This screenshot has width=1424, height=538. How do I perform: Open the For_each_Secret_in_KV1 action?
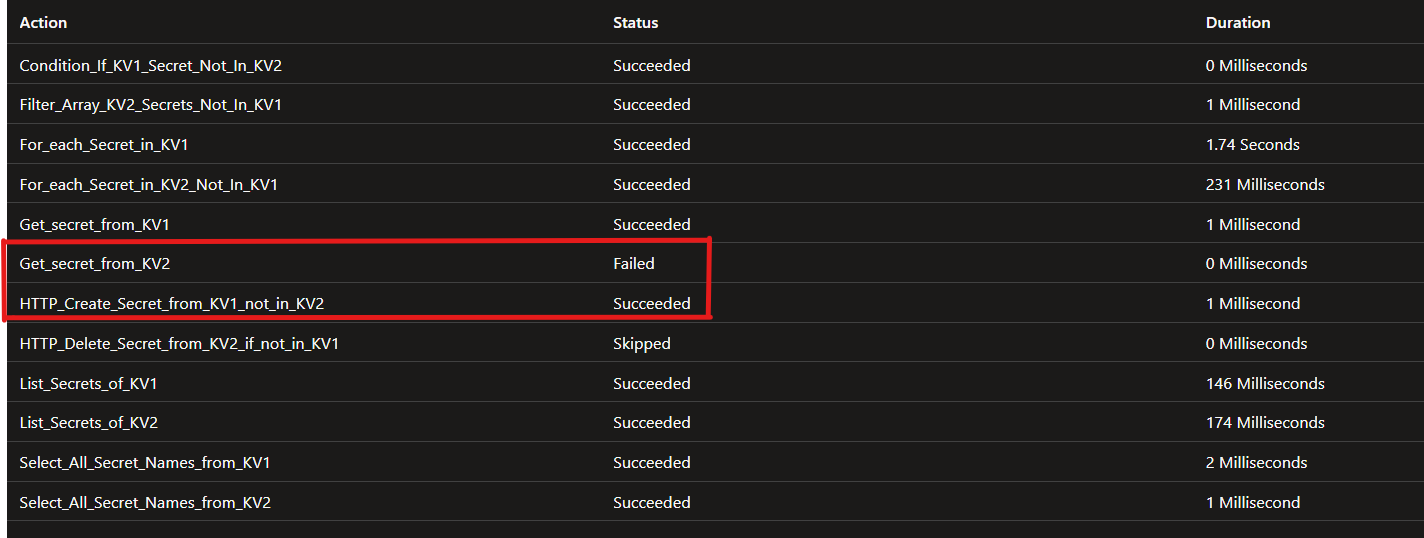(104, 145)
